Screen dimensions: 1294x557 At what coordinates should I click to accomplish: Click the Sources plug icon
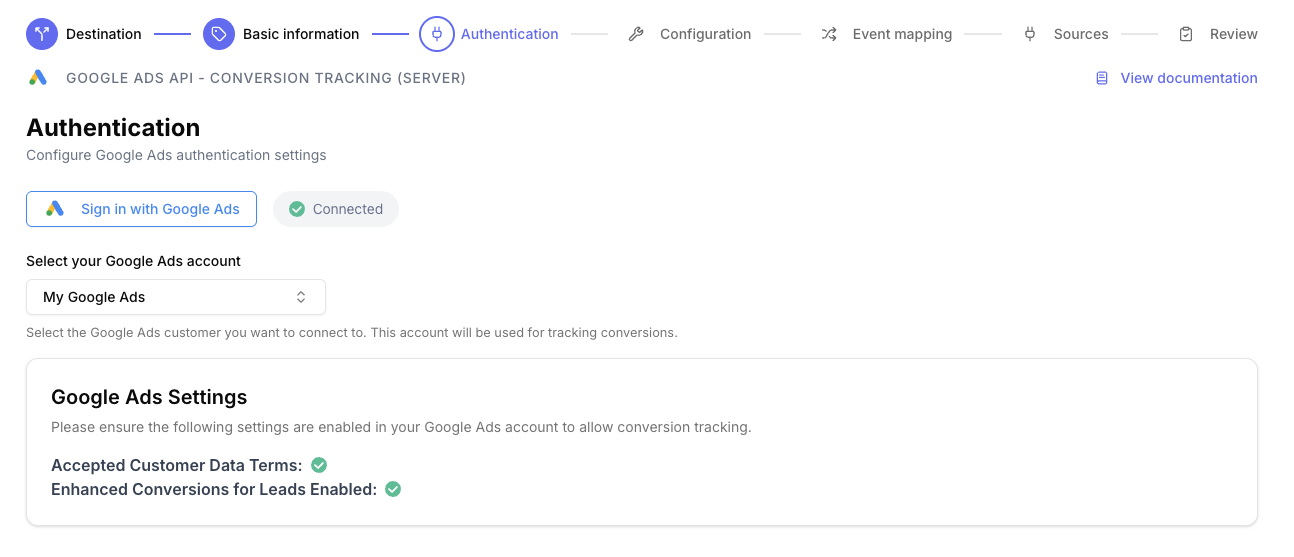tap(1030, 34)
